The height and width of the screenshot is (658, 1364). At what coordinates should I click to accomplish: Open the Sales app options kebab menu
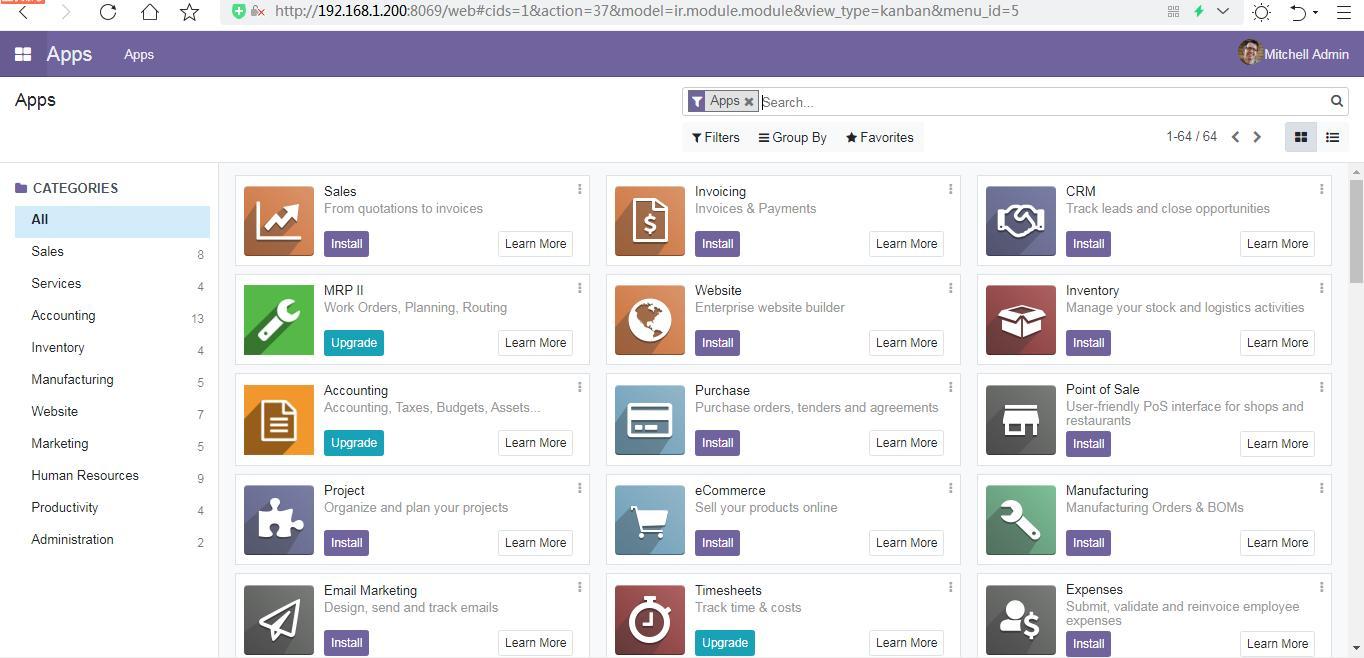579,189
